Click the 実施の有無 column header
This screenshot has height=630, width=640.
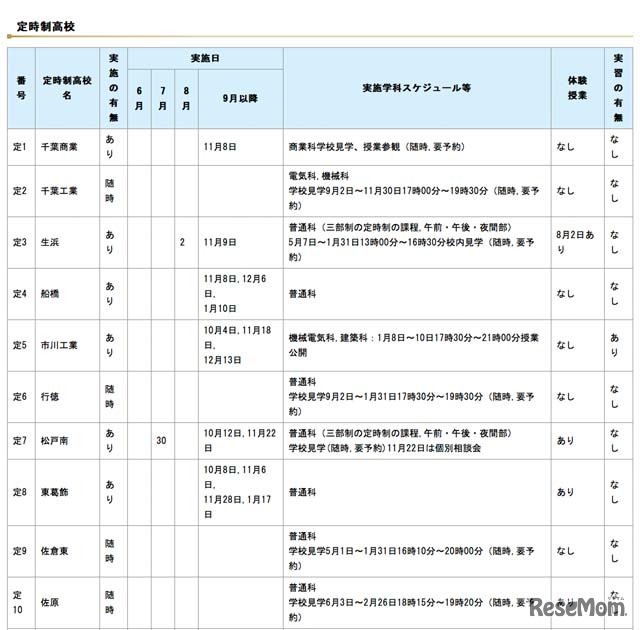pos(113,88)
